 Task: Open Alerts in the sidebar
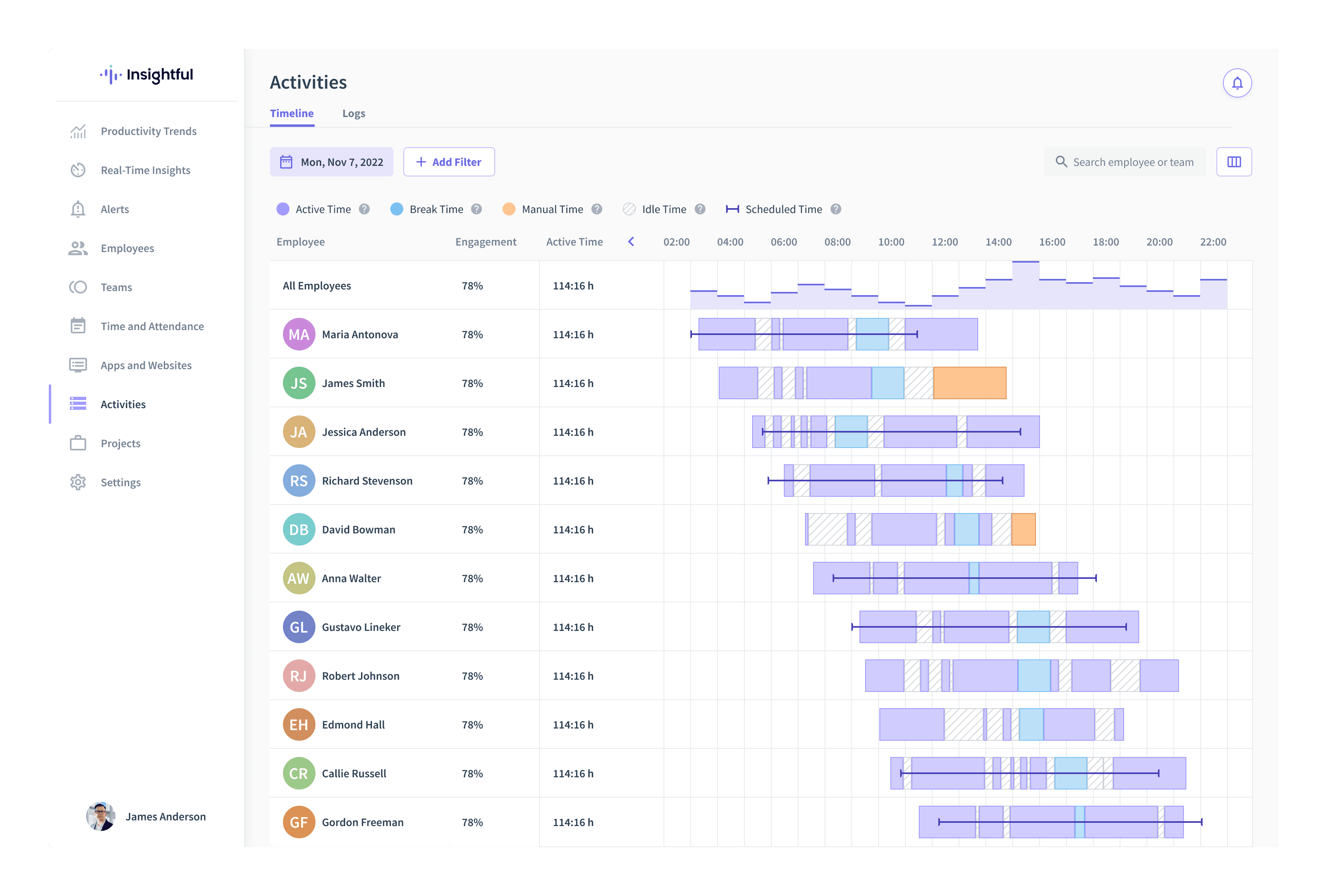[x=114, y=209]
